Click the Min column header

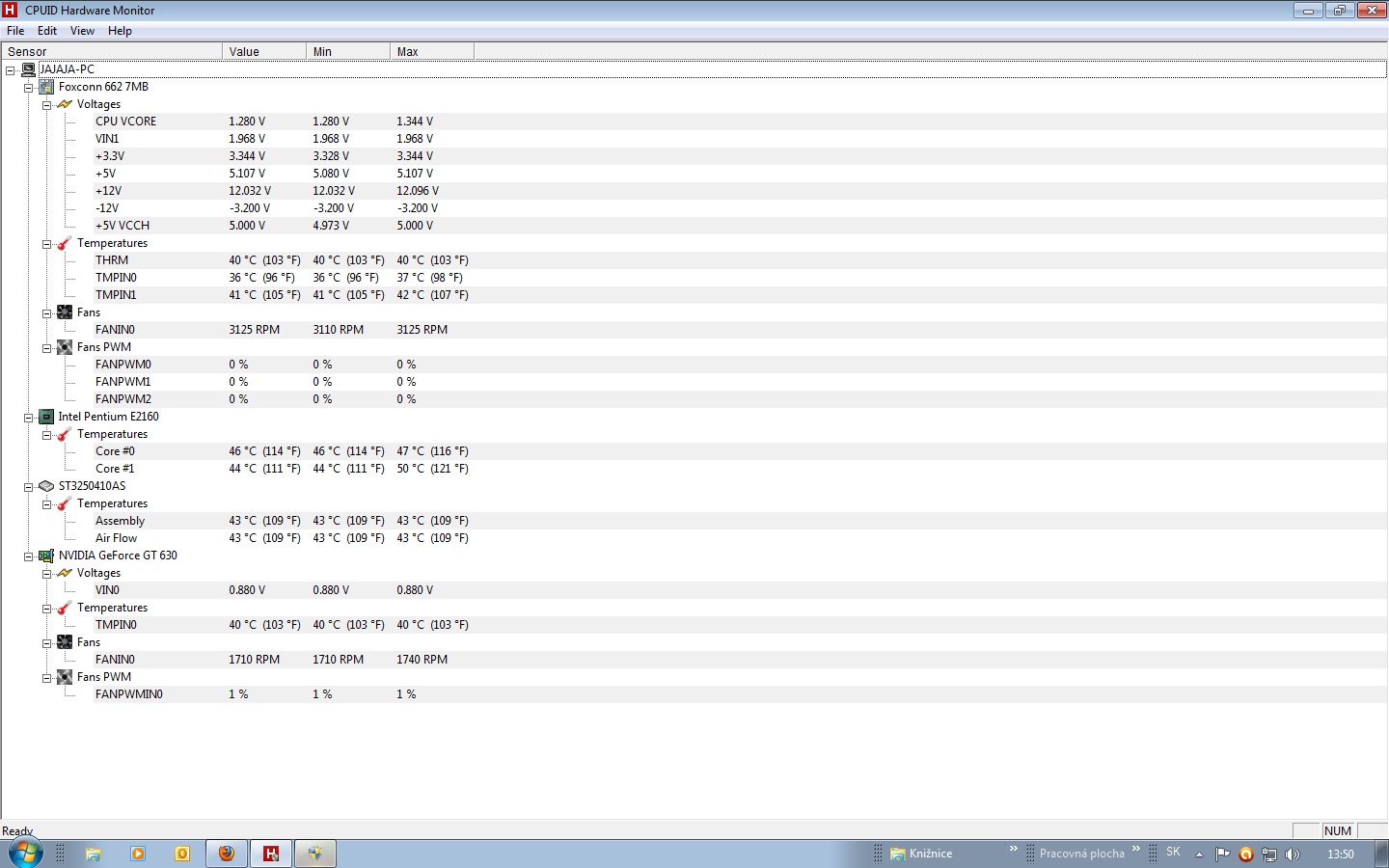[x=348, y=52]
